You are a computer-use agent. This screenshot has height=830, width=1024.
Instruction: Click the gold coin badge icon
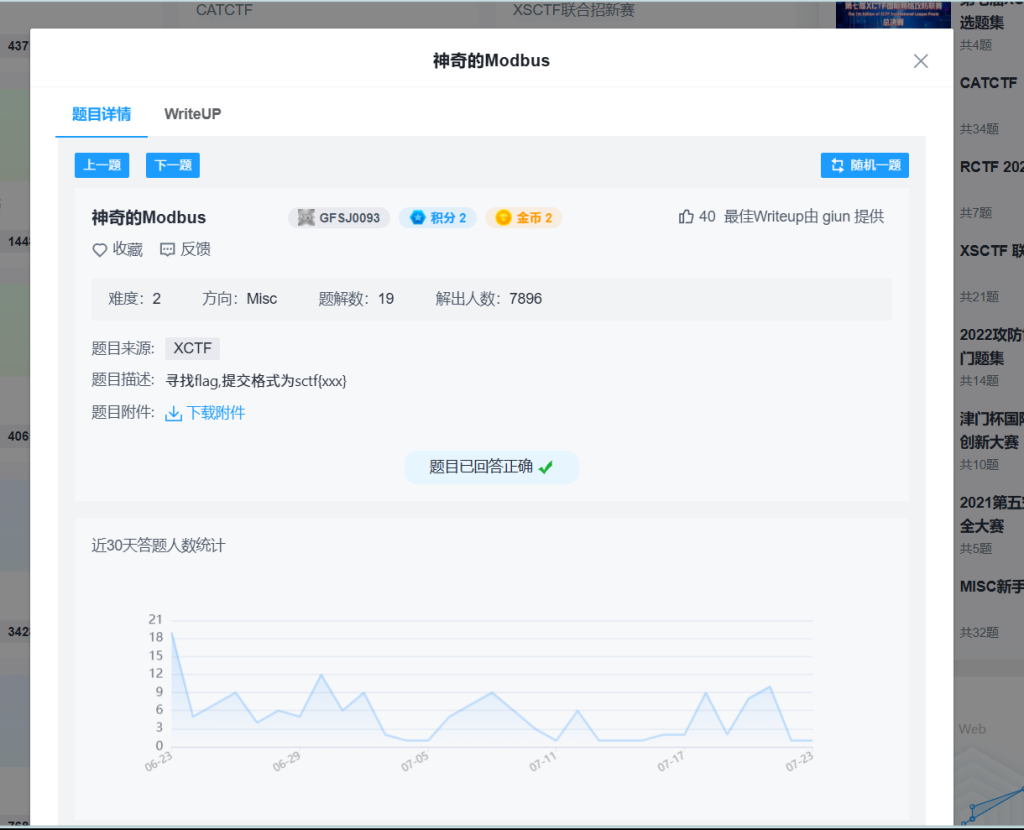[503, 218]
